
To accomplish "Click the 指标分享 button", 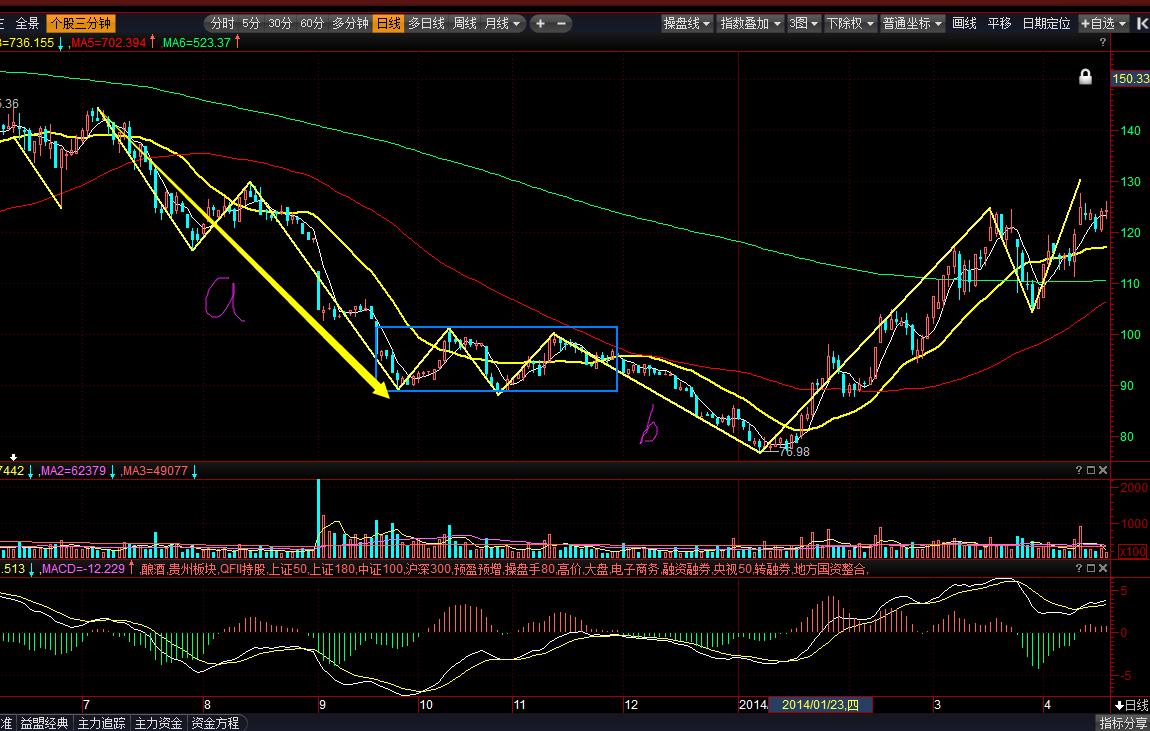I will coord(1123,723).
